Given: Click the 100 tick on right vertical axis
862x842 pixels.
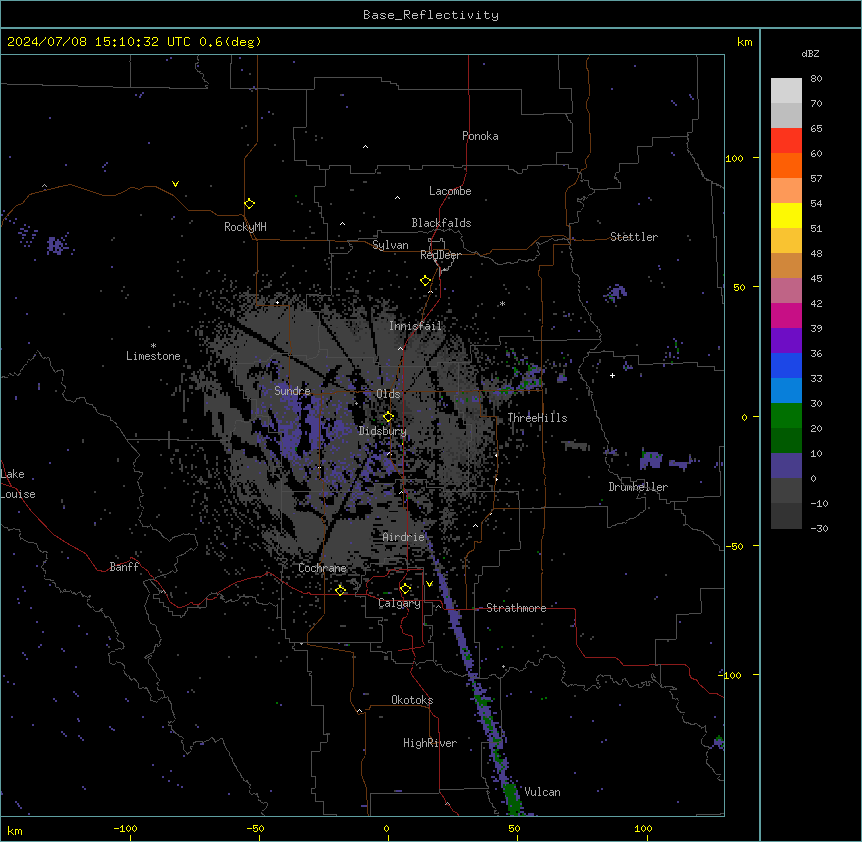Looking at the screenshot, I should 734,158.
